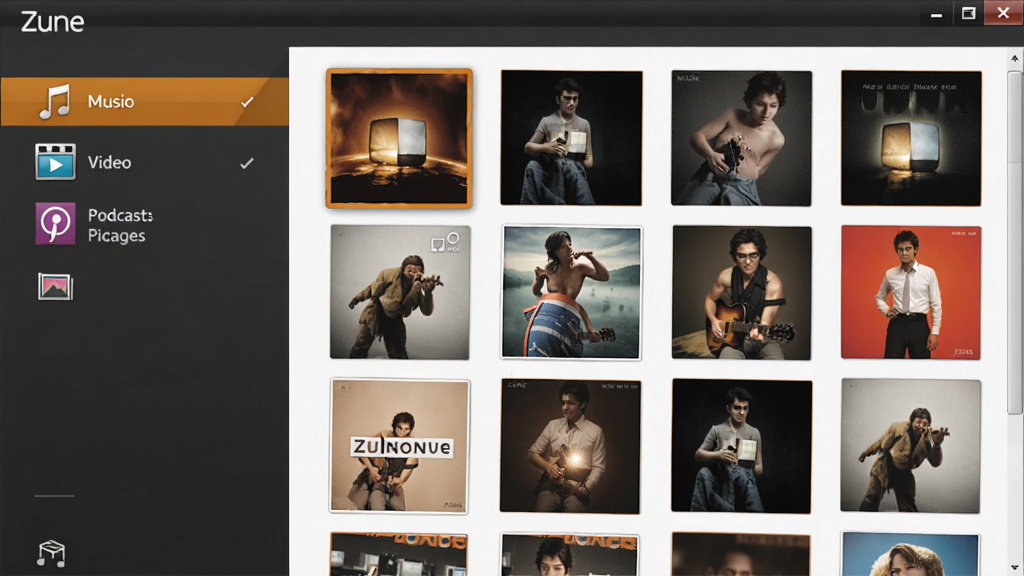
Task: Close the Zune window
Action: pos(1003,12)
